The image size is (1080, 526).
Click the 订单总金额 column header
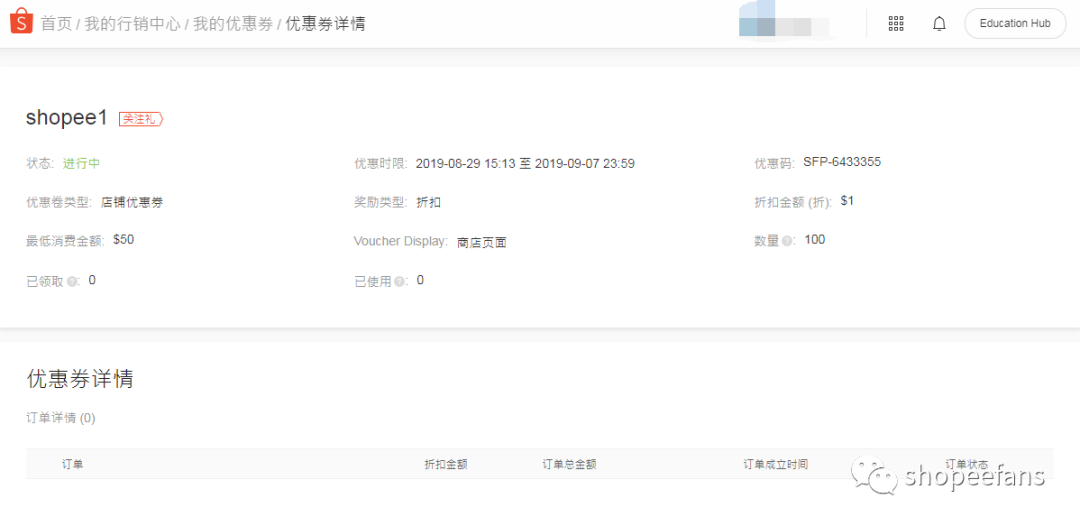[570, 465]
